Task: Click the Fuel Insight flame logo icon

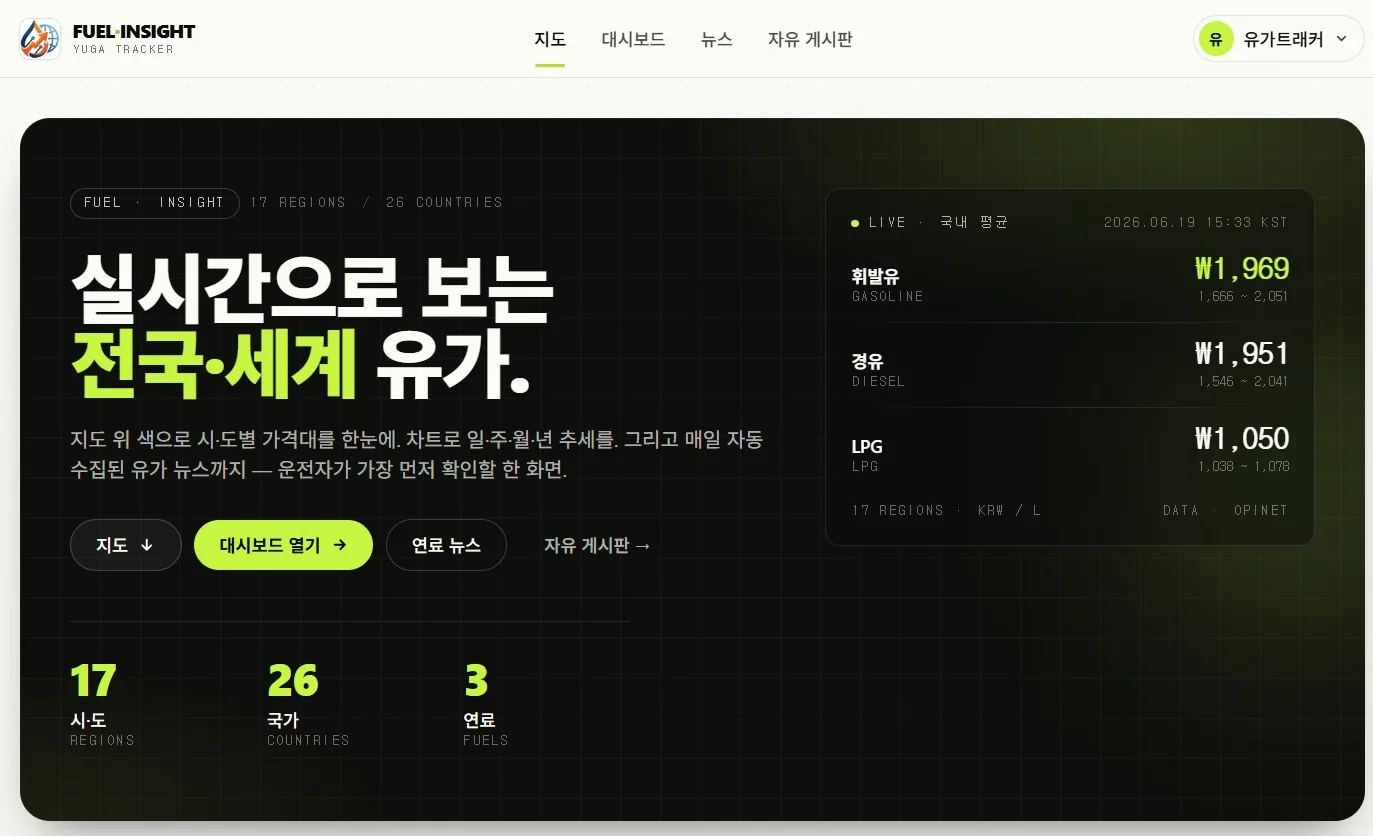Action: [x=40, y=39]
